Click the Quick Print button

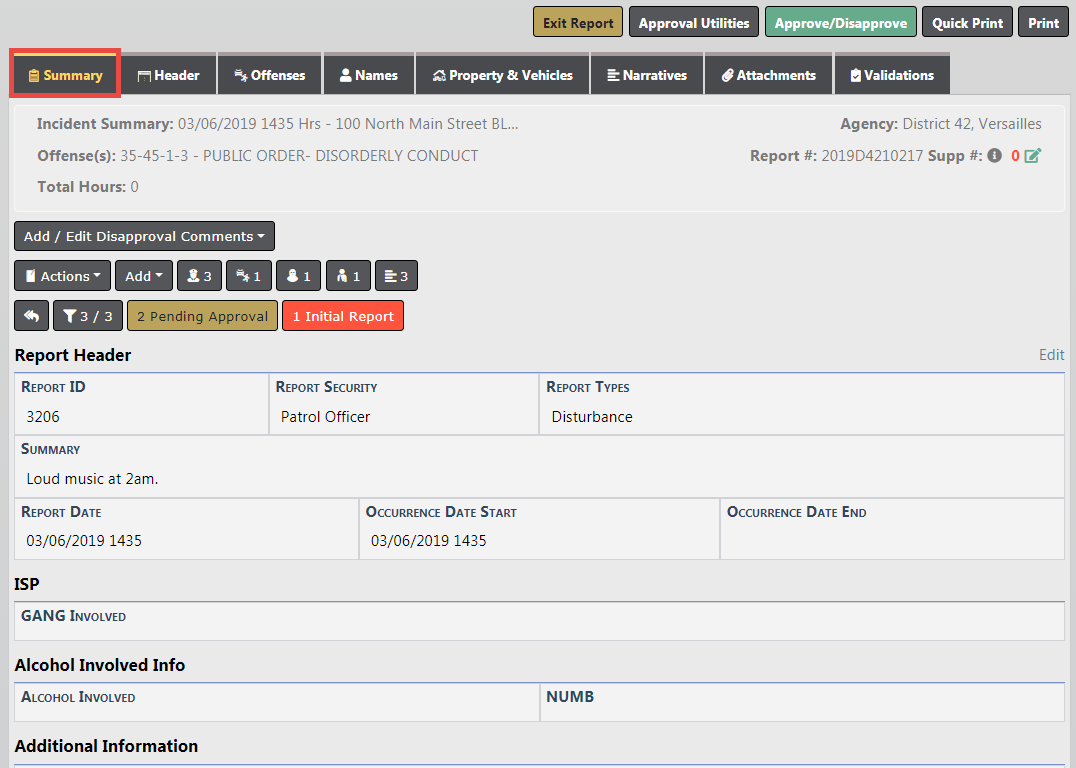pyautogui.click(x=967, y=23)
